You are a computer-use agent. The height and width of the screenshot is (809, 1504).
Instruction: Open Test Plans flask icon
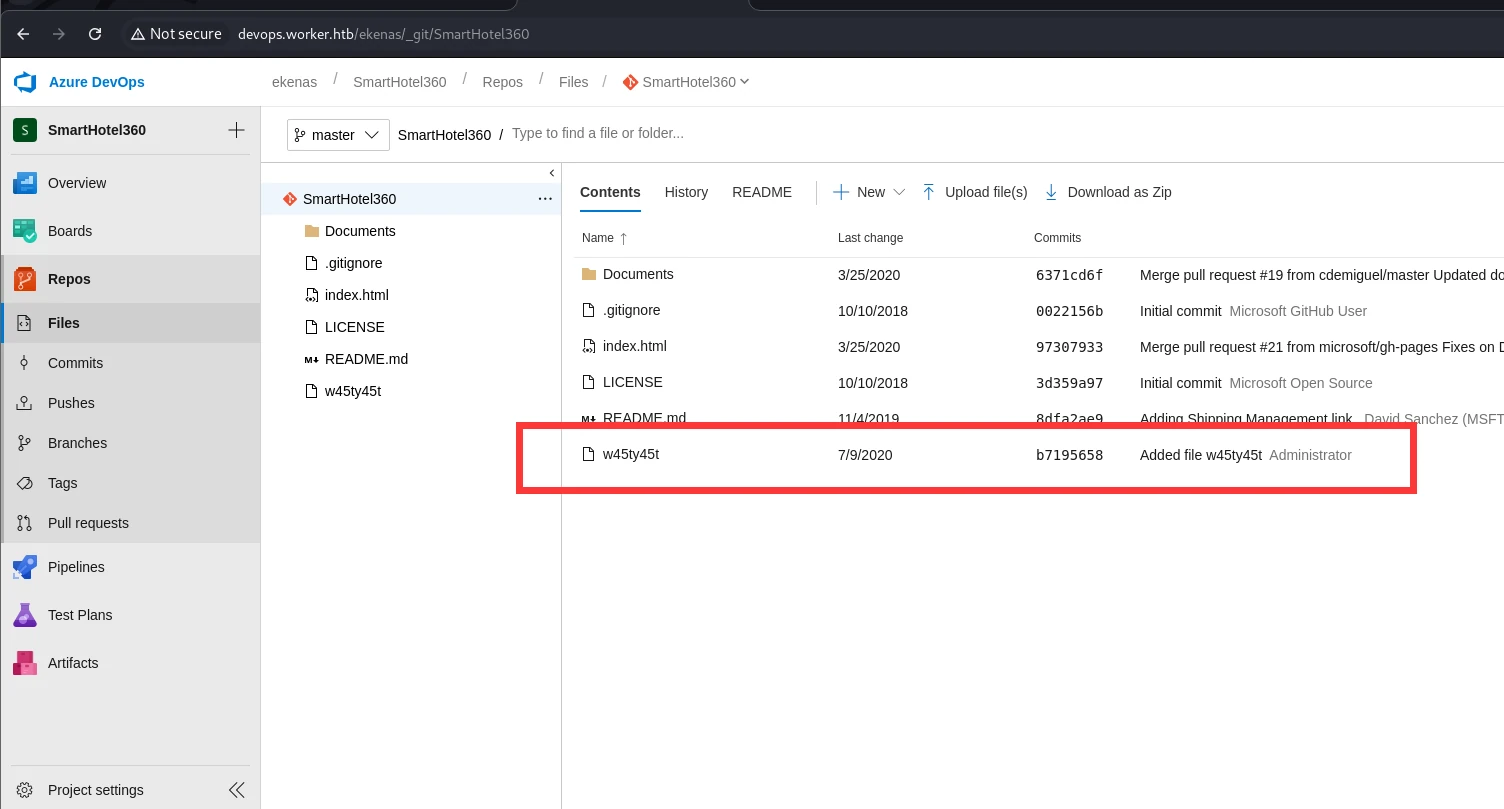tap(25, 615)
